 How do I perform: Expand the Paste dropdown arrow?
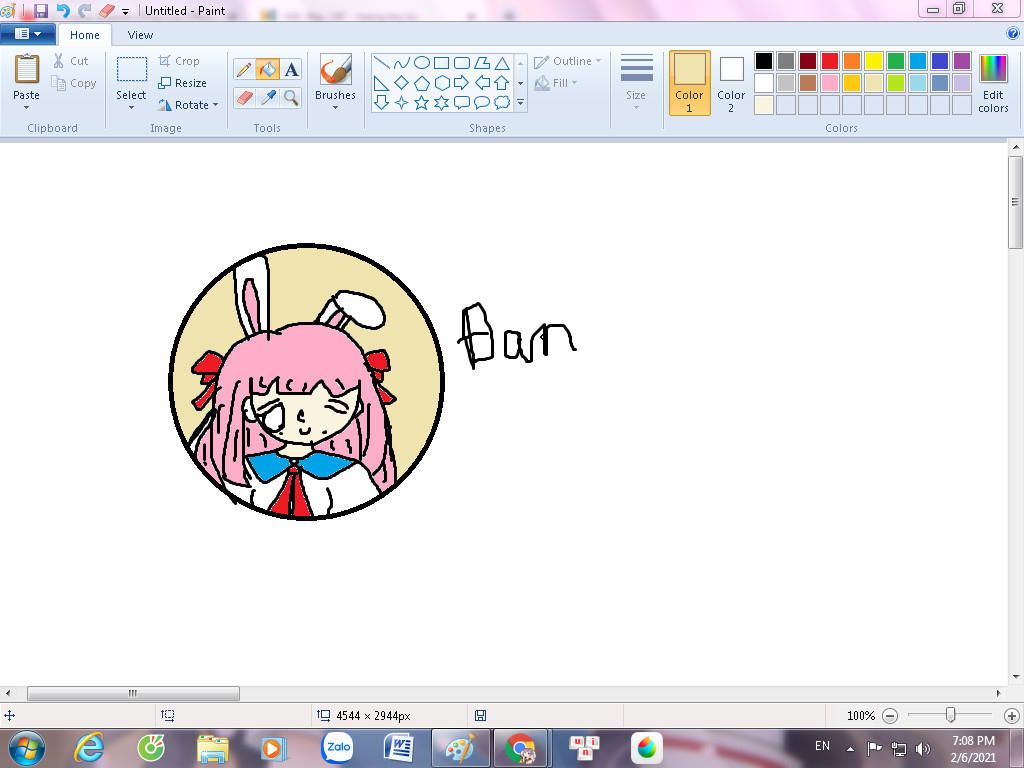tap(27, 107)
